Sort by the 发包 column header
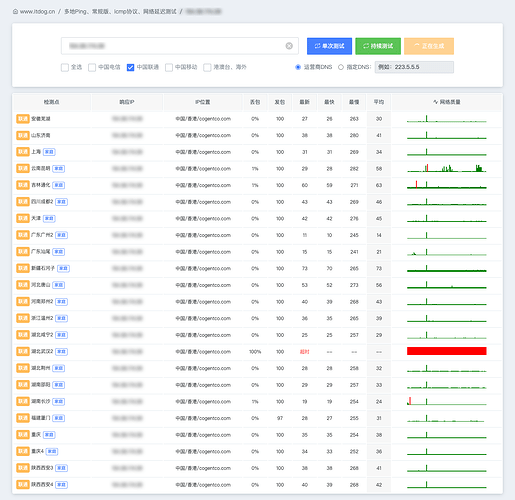Screen dimensions: 515x500 coord(280,102)
